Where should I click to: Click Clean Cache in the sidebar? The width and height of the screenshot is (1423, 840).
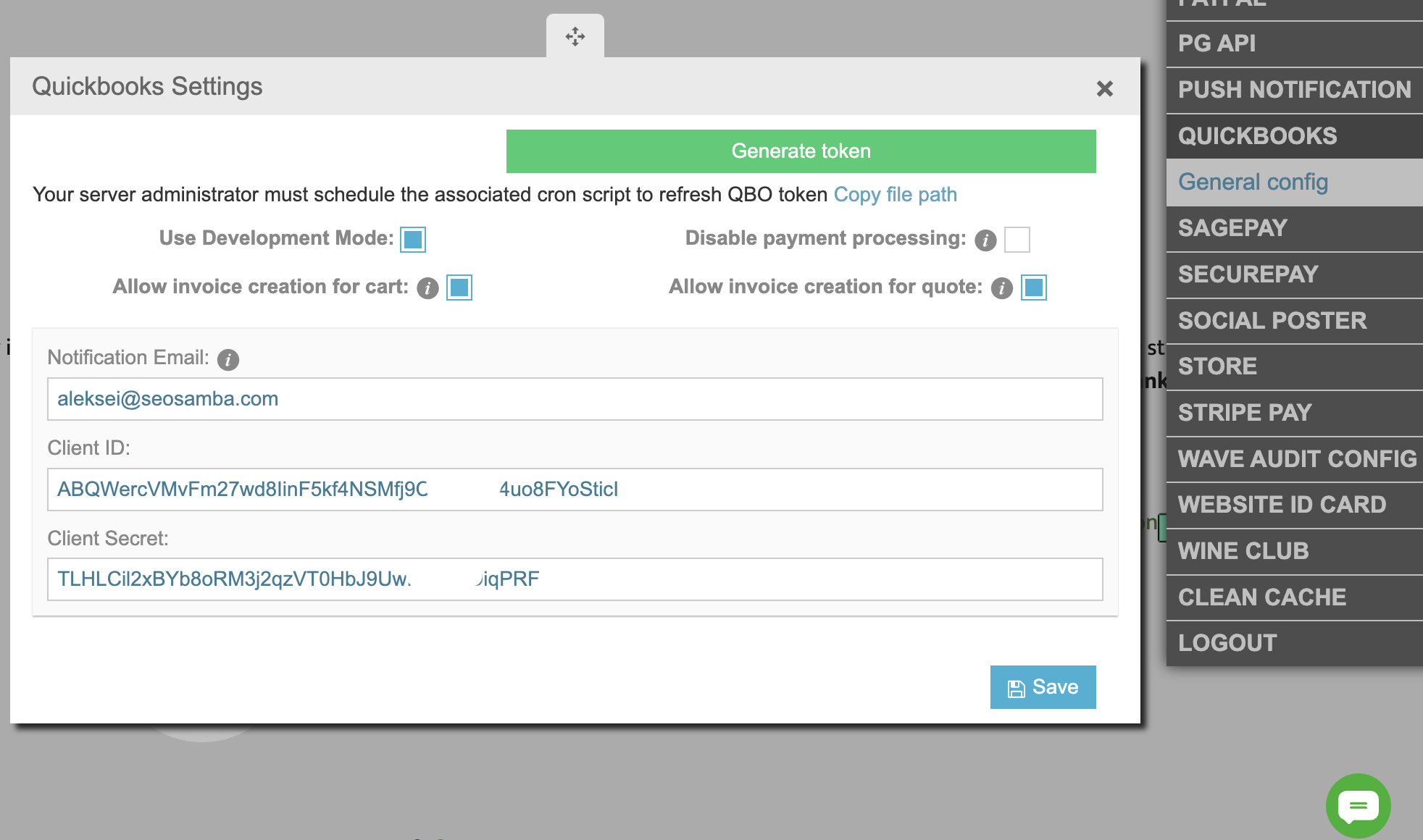(x=1295, y=597)
